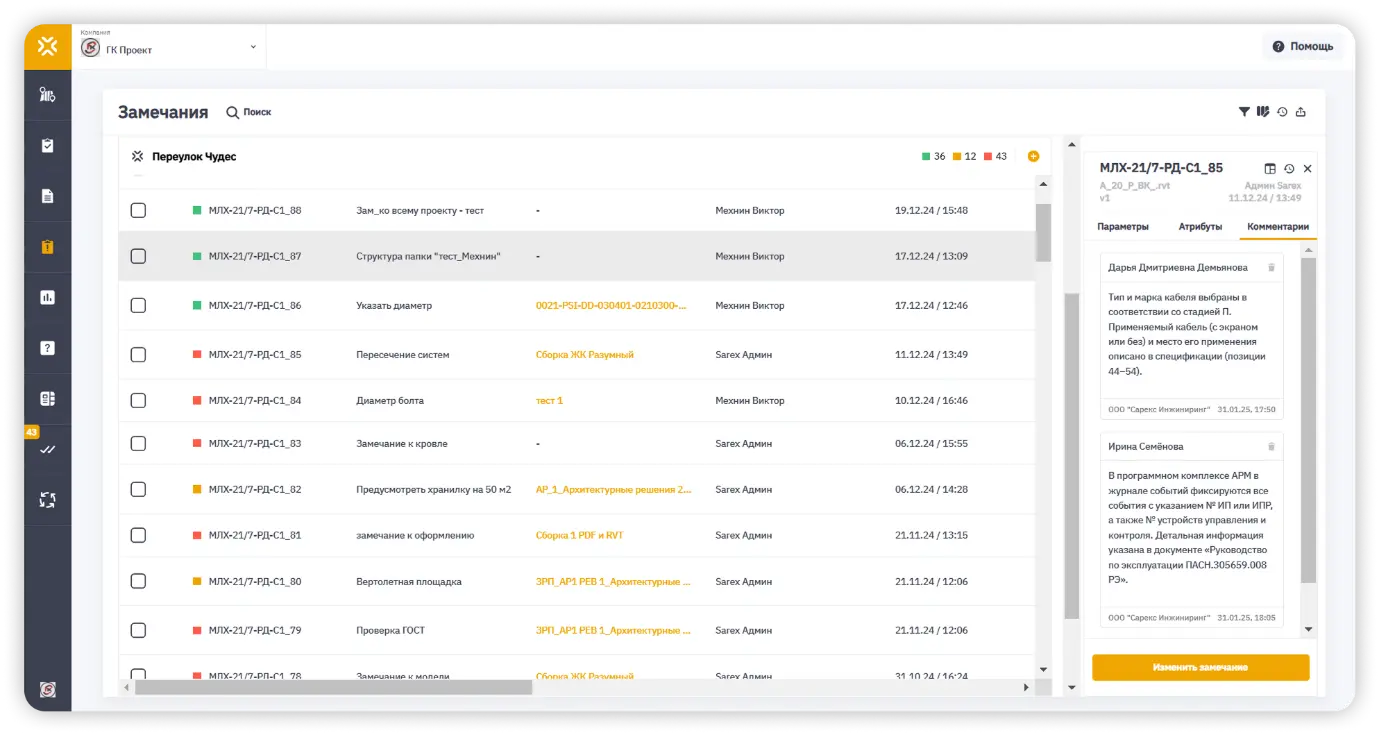Open the buildings/projects sidebar icon
The image size is (1379, 735).
tap(47, 95)
